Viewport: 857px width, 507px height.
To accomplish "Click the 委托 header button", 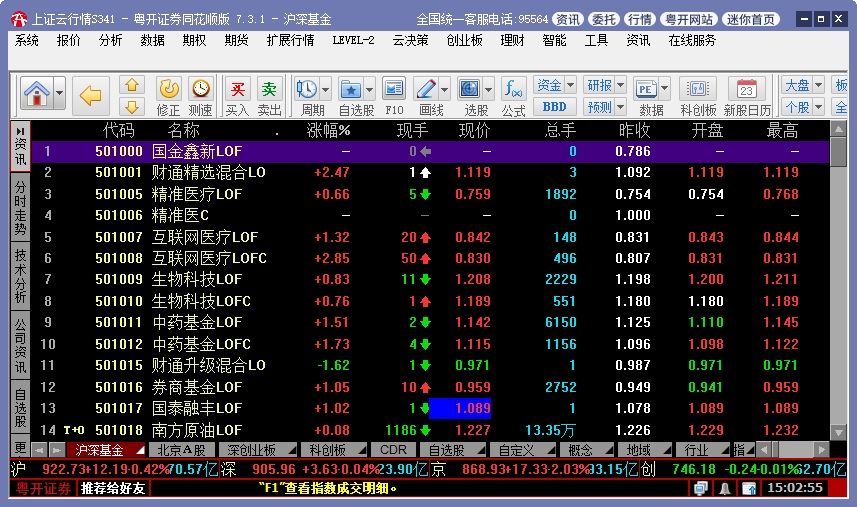I will click(603, 20).
